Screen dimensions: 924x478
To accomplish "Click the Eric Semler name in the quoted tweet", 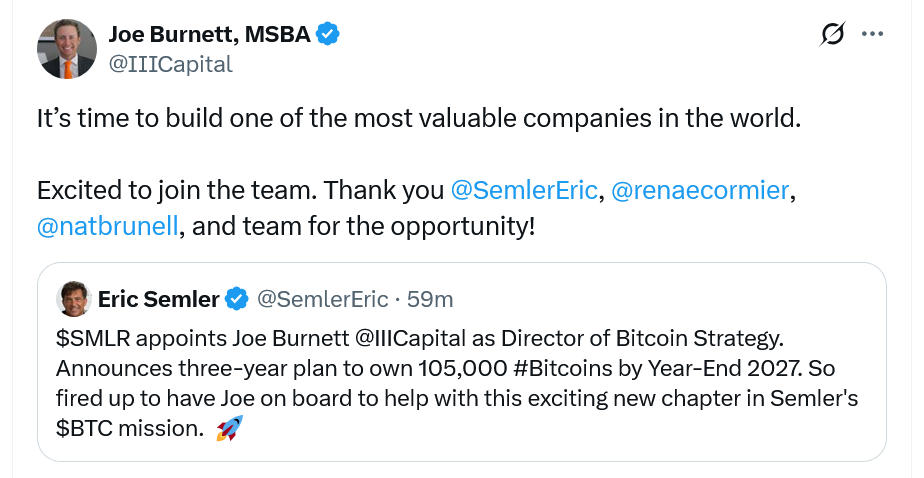I will tap(158, 298).
